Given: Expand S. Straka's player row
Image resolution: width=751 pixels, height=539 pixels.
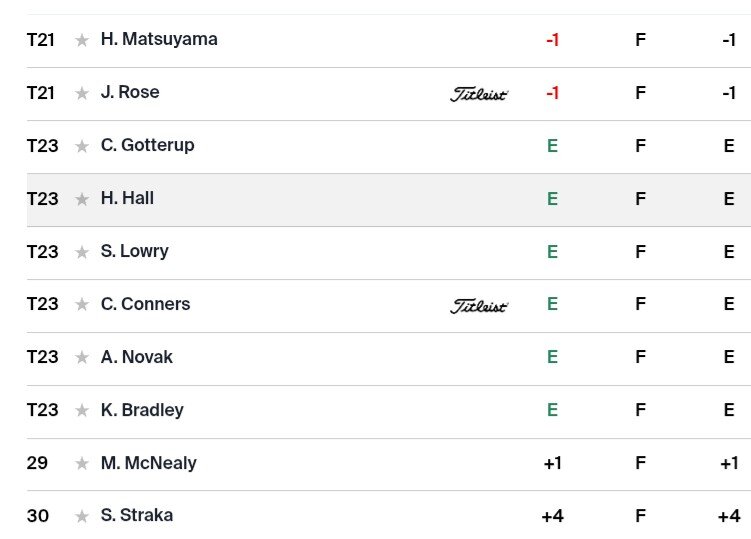Looking at the screenshot, I should (389, 516).
